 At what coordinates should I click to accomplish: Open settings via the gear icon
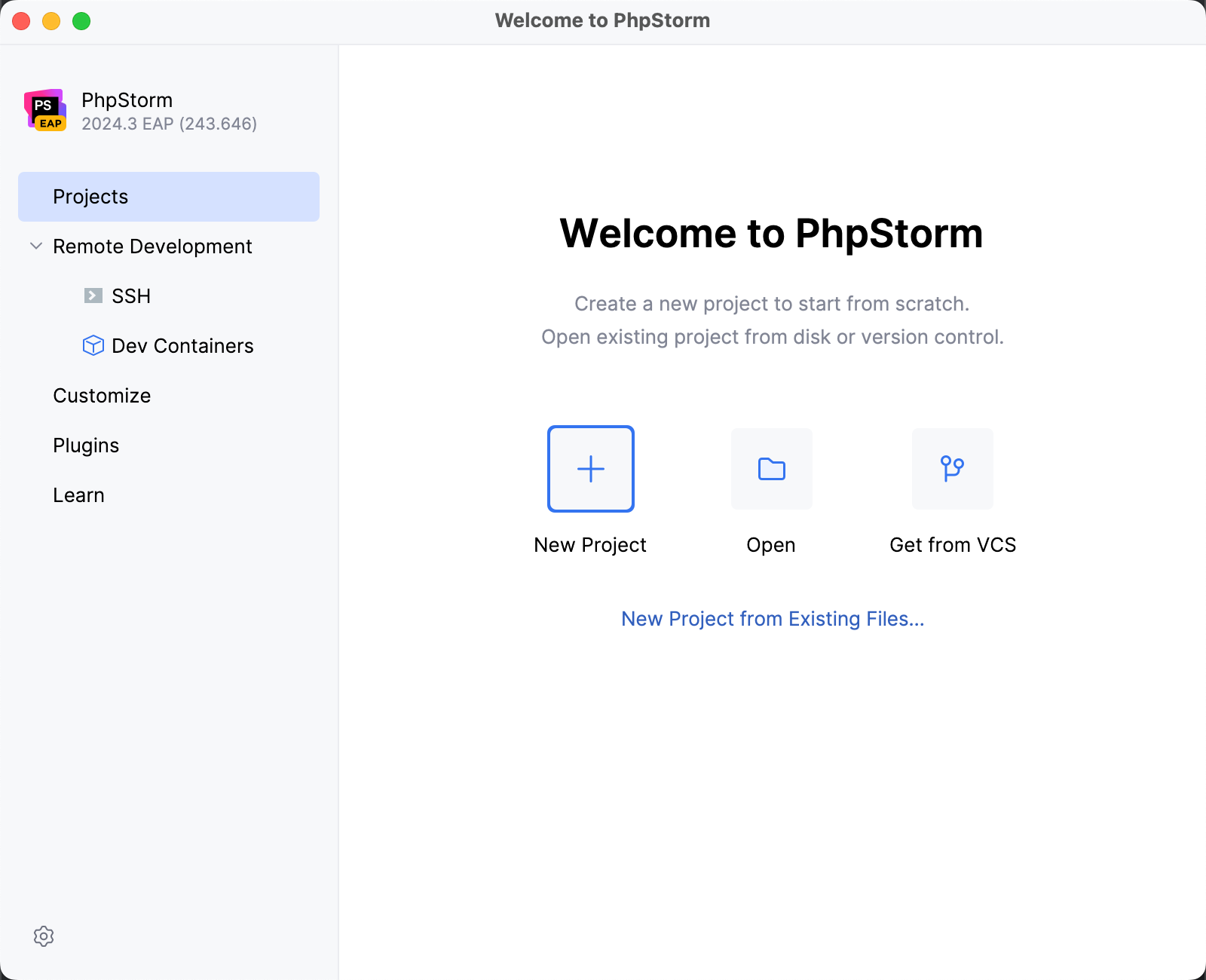[x=44, y=936]
